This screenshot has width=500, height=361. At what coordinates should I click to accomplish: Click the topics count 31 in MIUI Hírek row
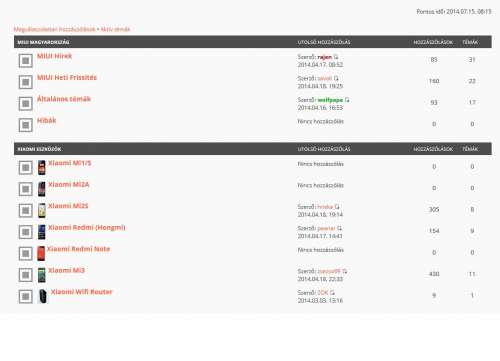click(x=472, y=60)
